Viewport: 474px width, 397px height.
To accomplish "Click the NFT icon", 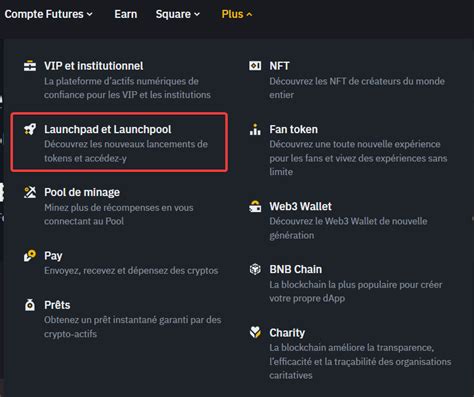I will click(x=255, y=66).
